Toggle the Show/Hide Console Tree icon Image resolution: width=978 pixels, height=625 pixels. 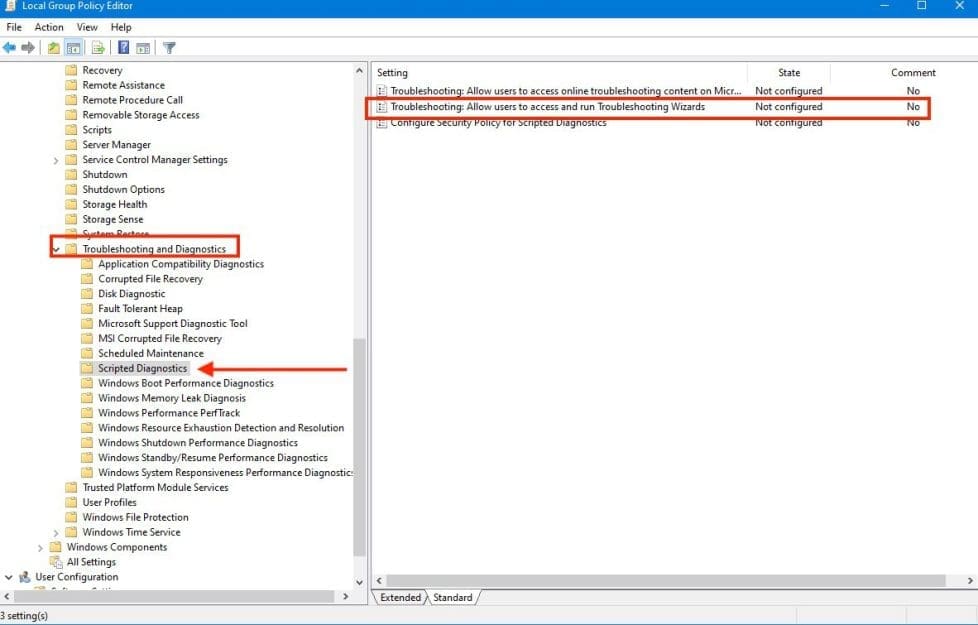tap(73, 47)
